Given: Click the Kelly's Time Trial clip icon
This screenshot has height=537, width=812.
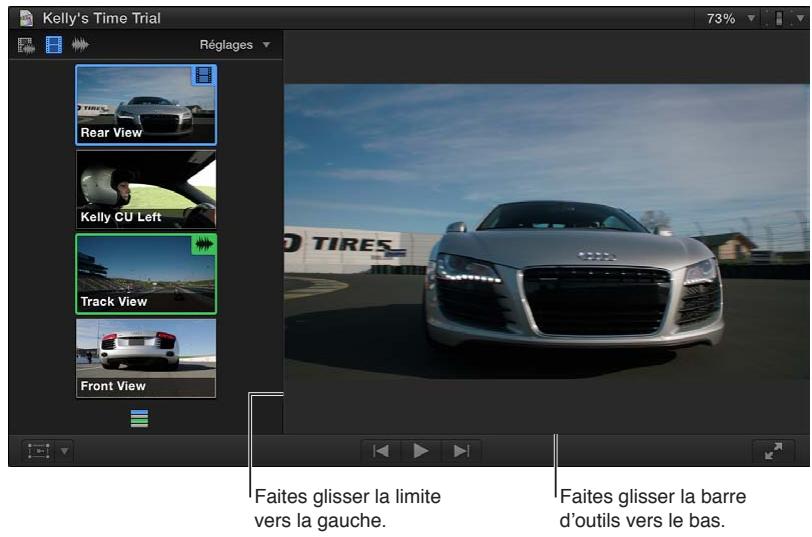Looking at the screenshot, I should tap(26, 18).
